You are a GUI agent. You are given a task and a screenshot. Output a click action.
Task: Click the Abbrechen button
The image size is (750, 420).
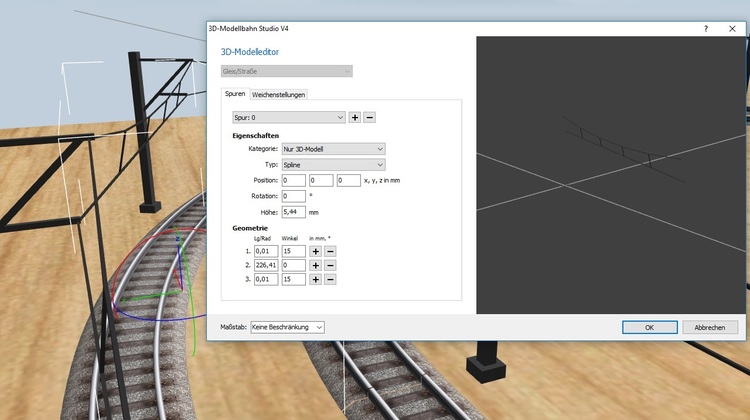(x=710, y=327)
